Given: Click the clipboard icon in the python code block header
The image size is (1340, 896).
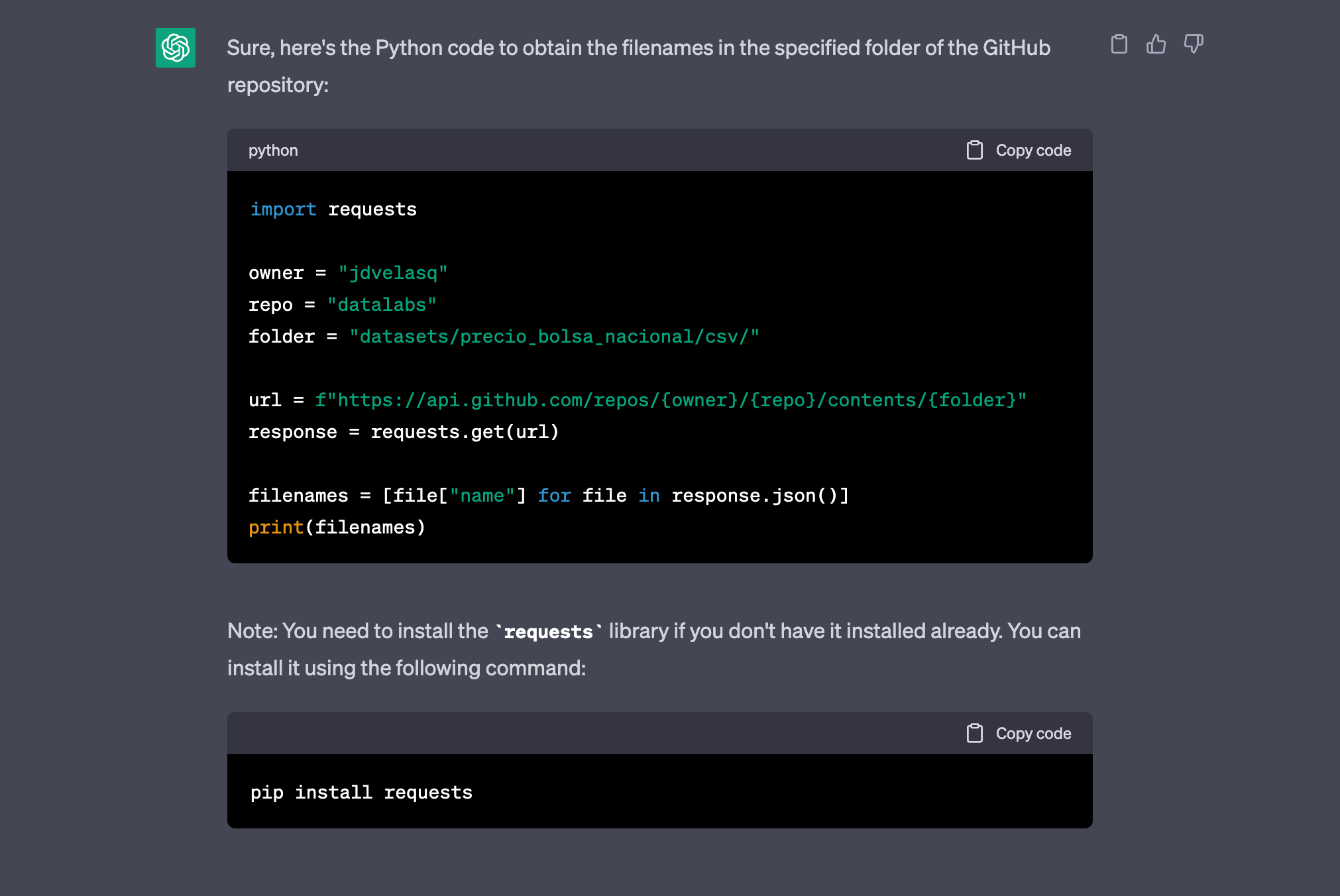Looking at the screenshot, I should (975, 150).
